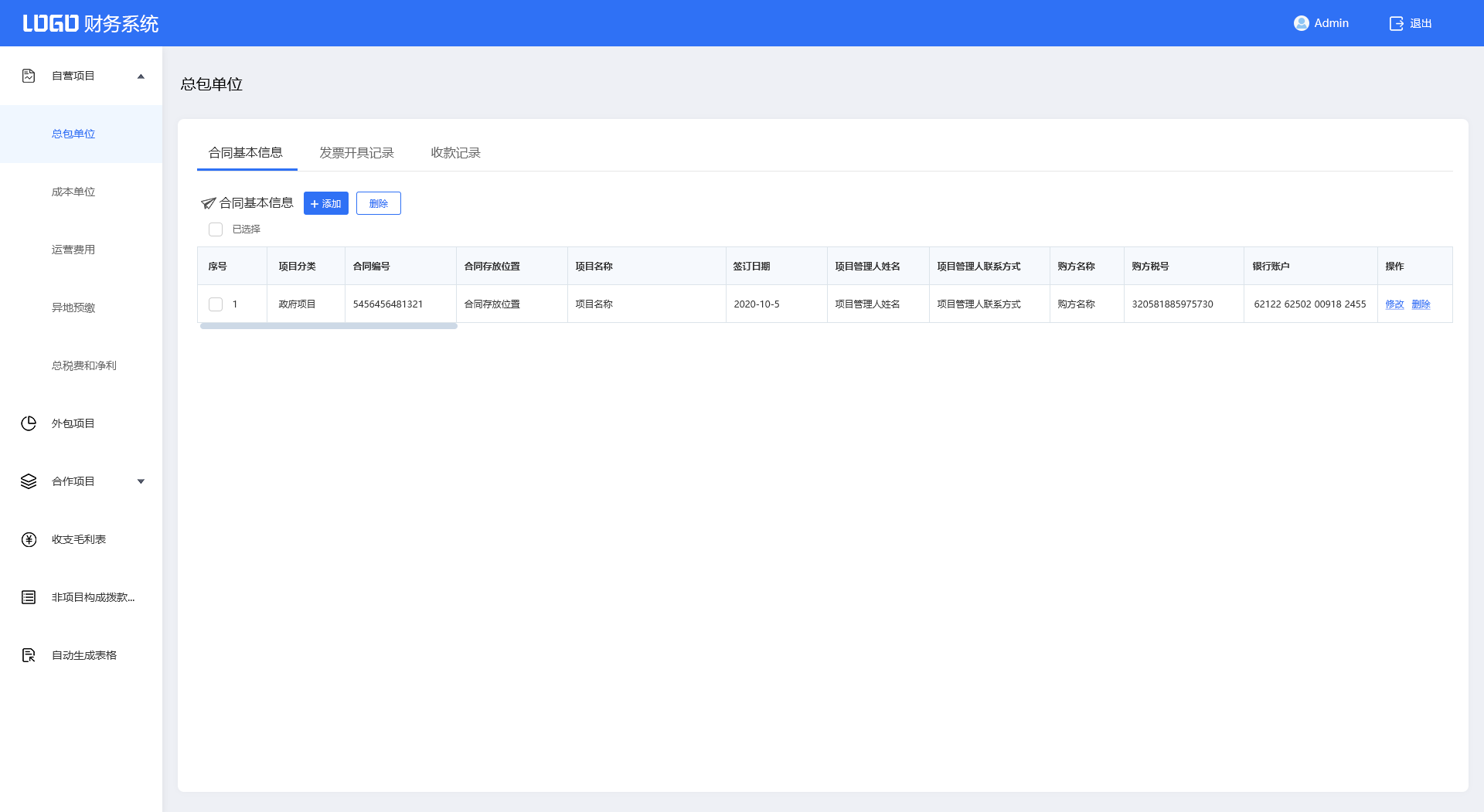Click 删除 link in the operations column

pyautogui.click(x=1421, y=304)
